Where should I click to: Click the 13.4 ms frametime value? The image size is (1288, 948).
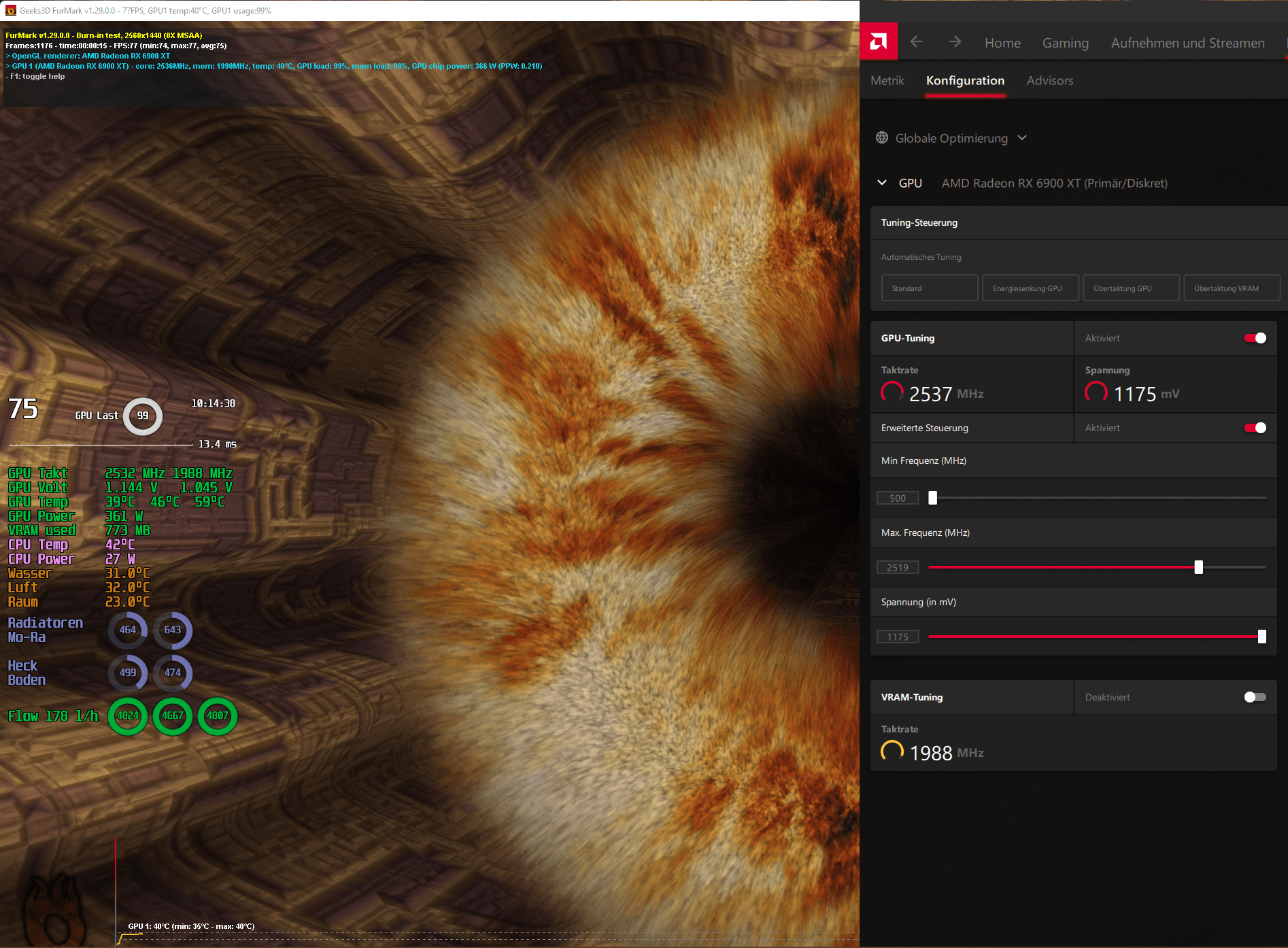(218, 444)
